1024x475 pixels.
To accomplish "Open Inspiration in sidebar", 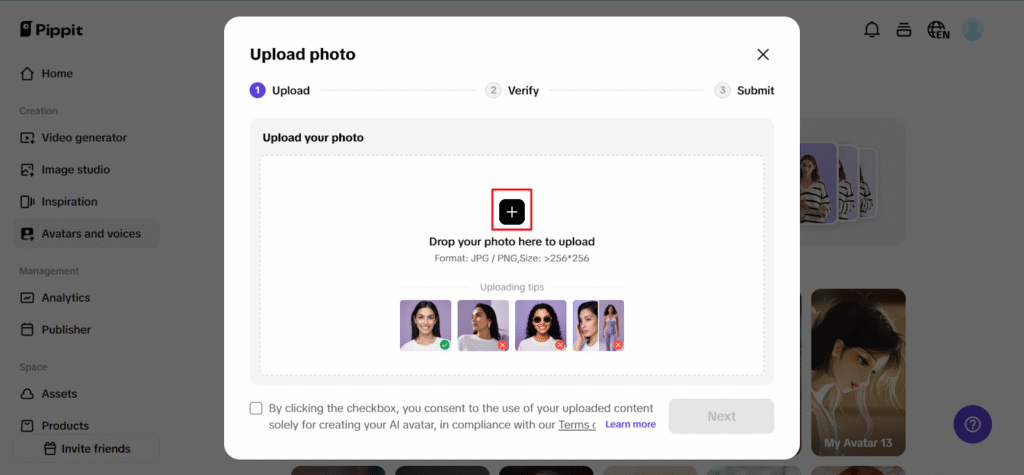I will coord(86,202).
